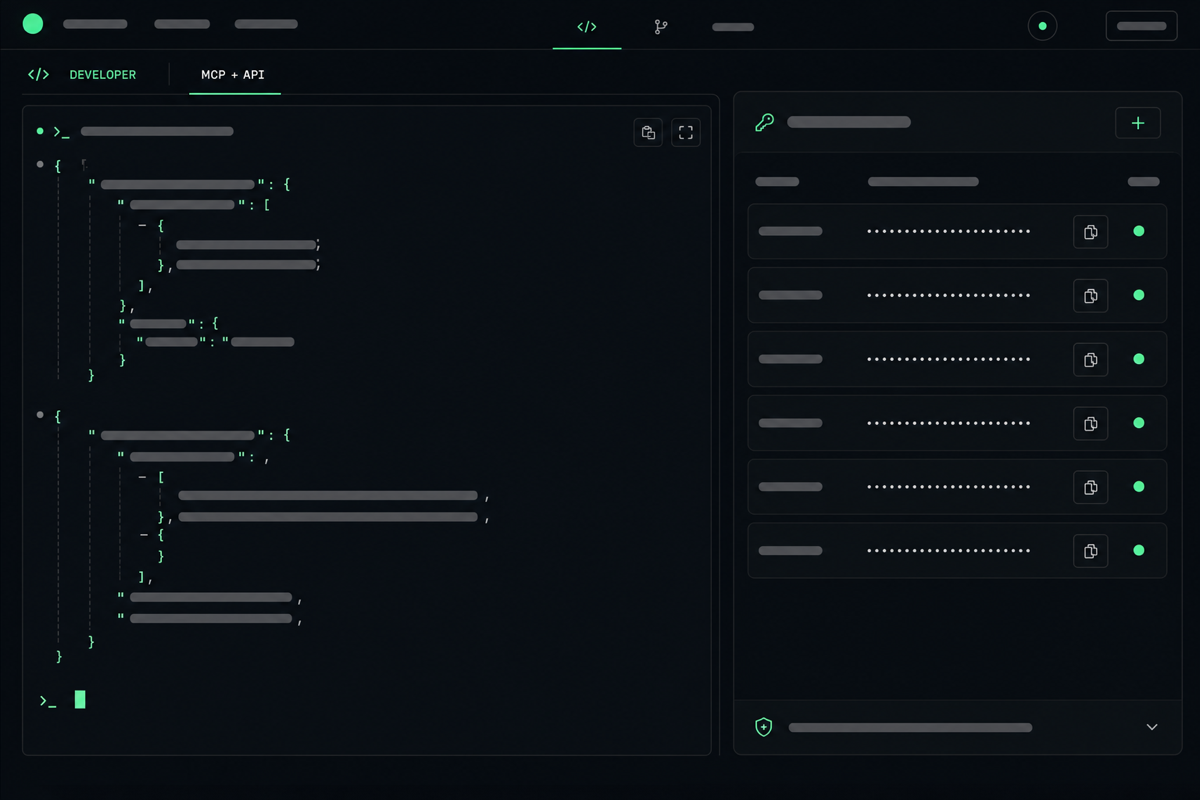Viewport: 1200px width, 800px height.
Task: Click the gray bullet beside the second JSON block
Action: [40, 414]
